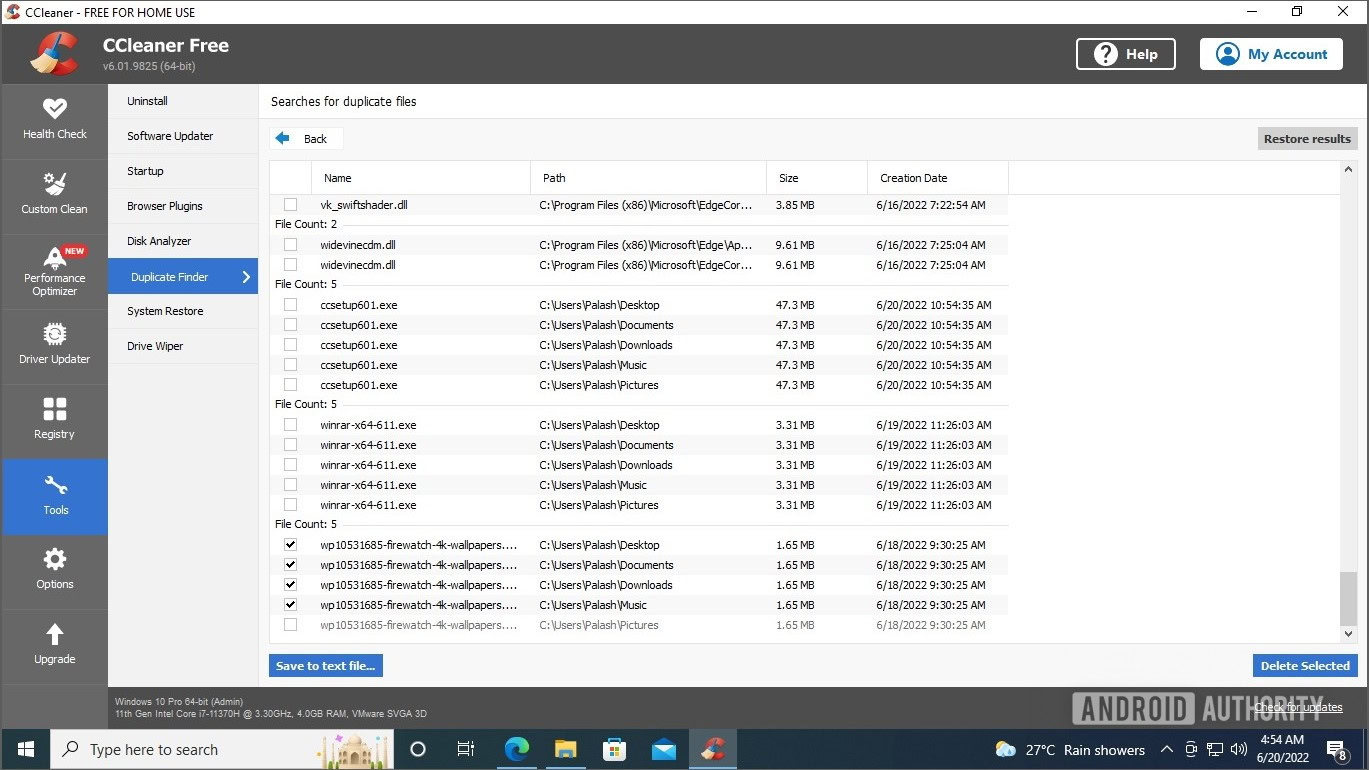Expand the Duplicate Finder chevron arrow
The width and height of the screenshot is (1369, 770).
point(246,277)
